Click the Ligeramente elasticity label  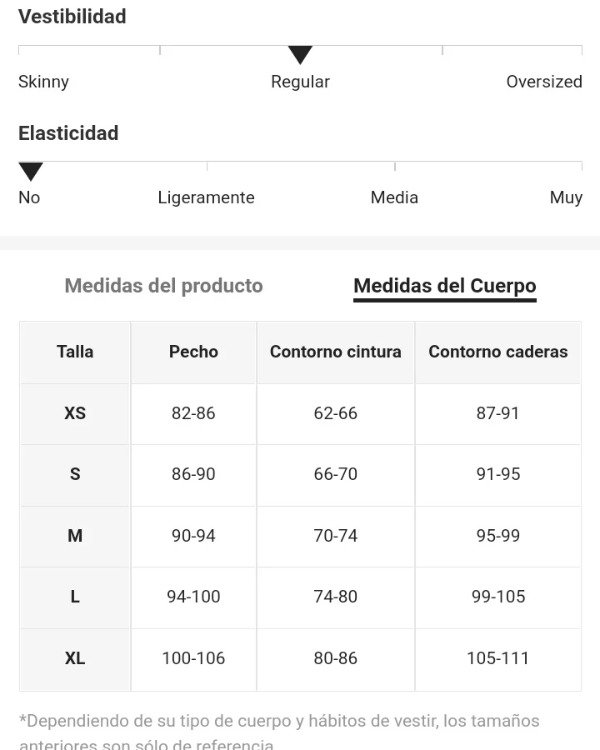(x=206, y=198)
